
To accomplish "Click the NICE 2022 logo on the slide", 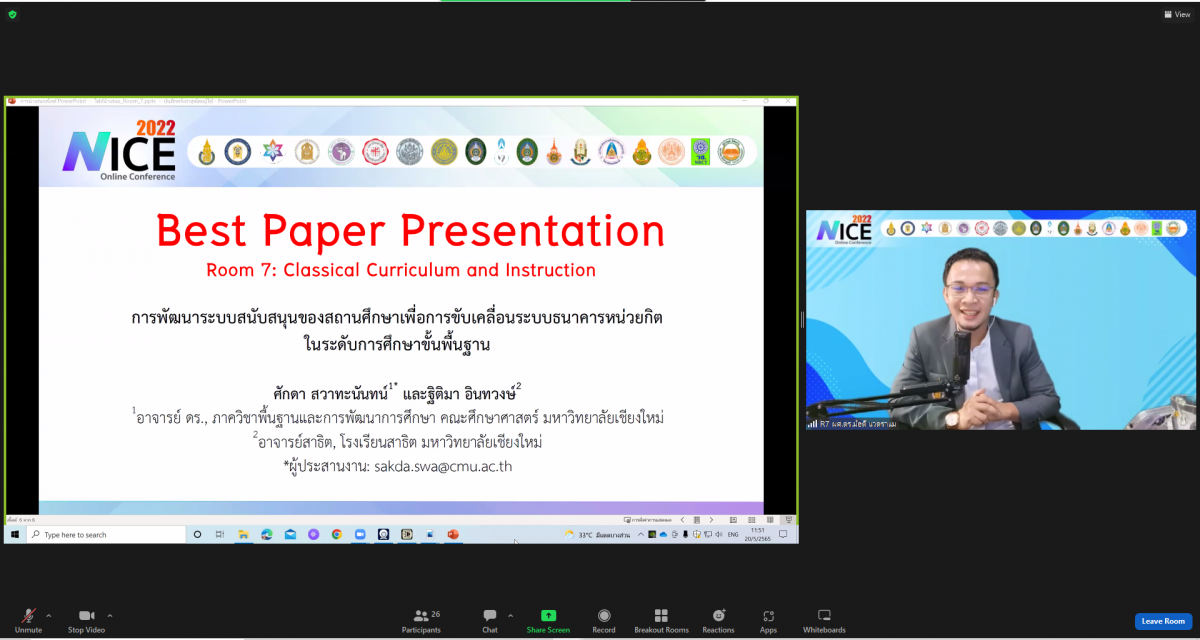I will click(x=119, y=150).
